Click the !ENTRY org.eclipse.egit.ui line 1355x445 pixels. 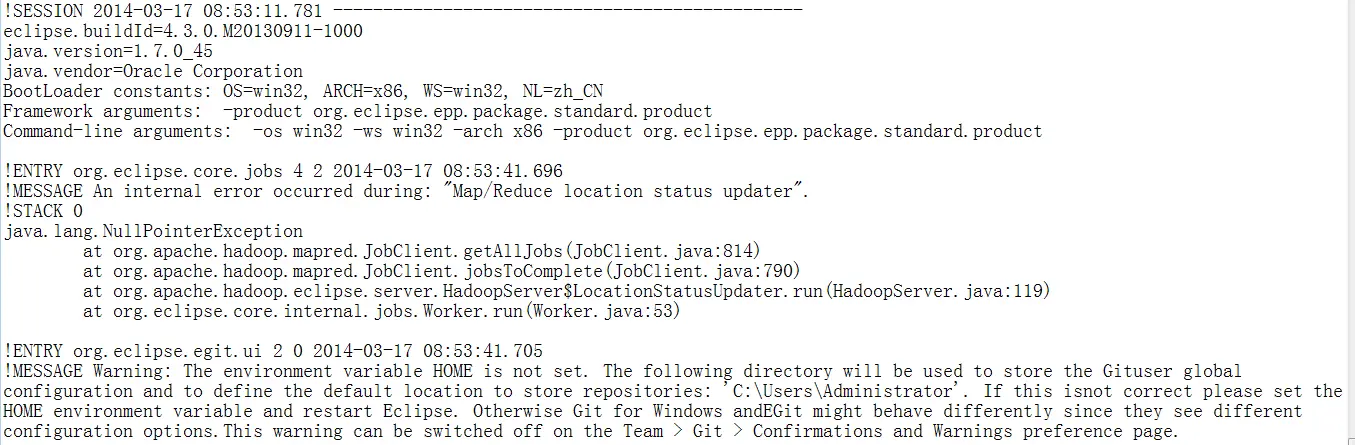pyautogui.click(x=273, y=351)
